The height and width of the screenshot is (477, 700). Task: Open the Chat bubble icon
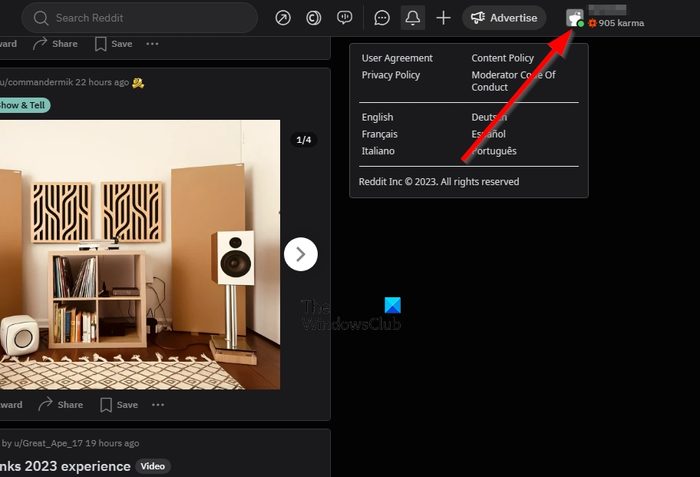pos(382,18)
